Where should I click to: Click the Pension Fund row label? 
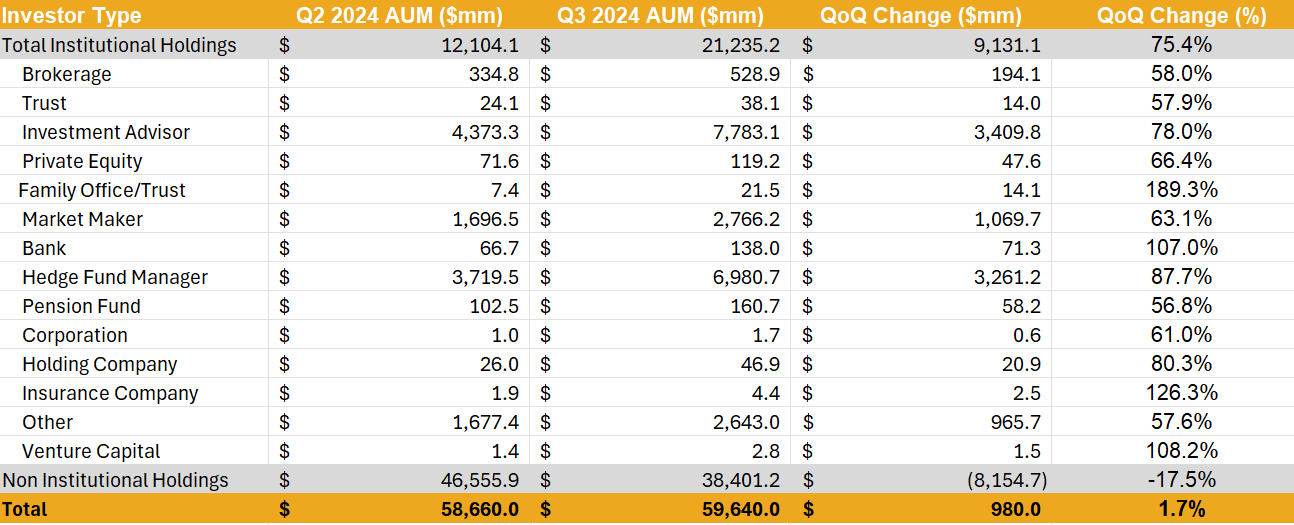point(81,306)
